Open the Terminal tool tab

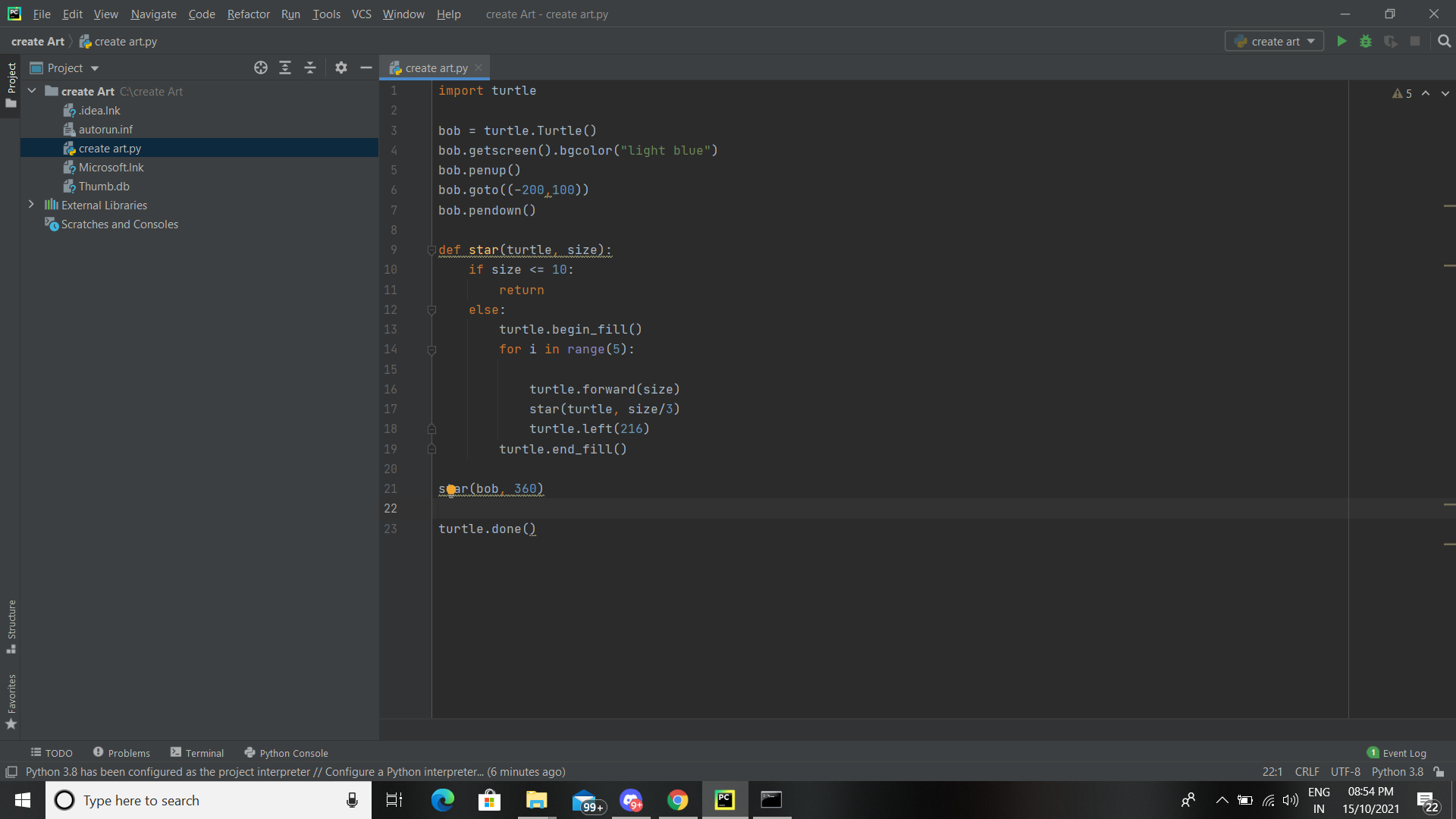tap(197, 753)
